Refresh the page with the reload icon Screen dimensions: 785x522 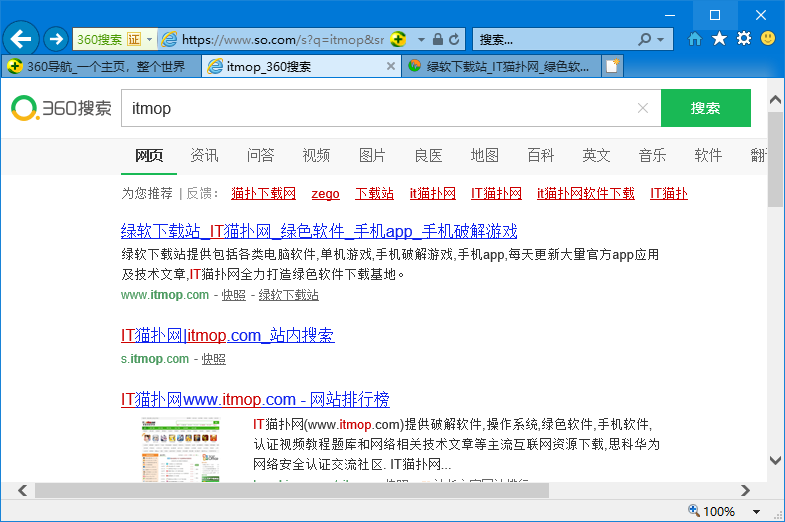455,39
